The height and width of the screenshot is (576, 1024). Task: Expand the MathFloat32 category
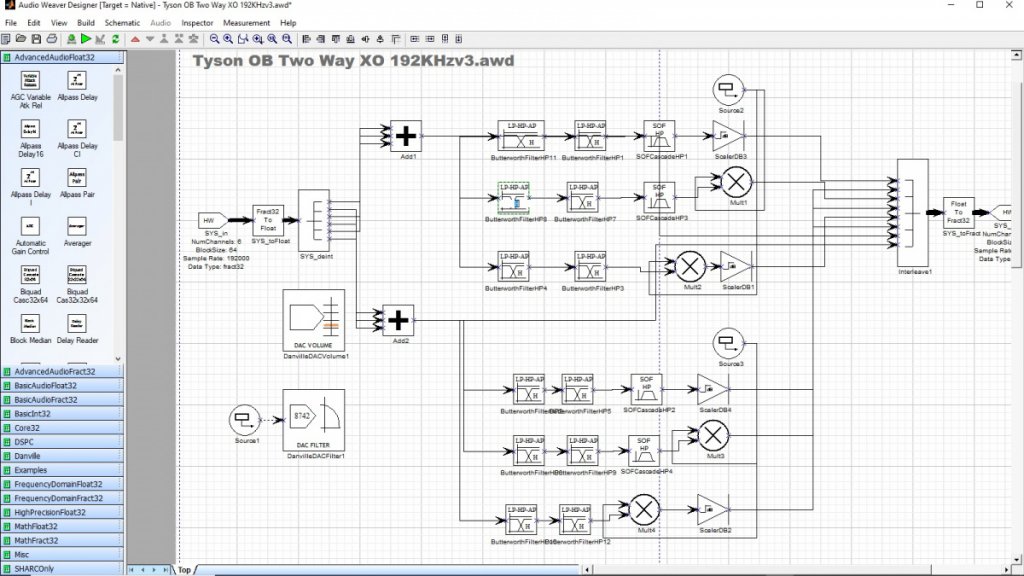[x=62, y=526]
